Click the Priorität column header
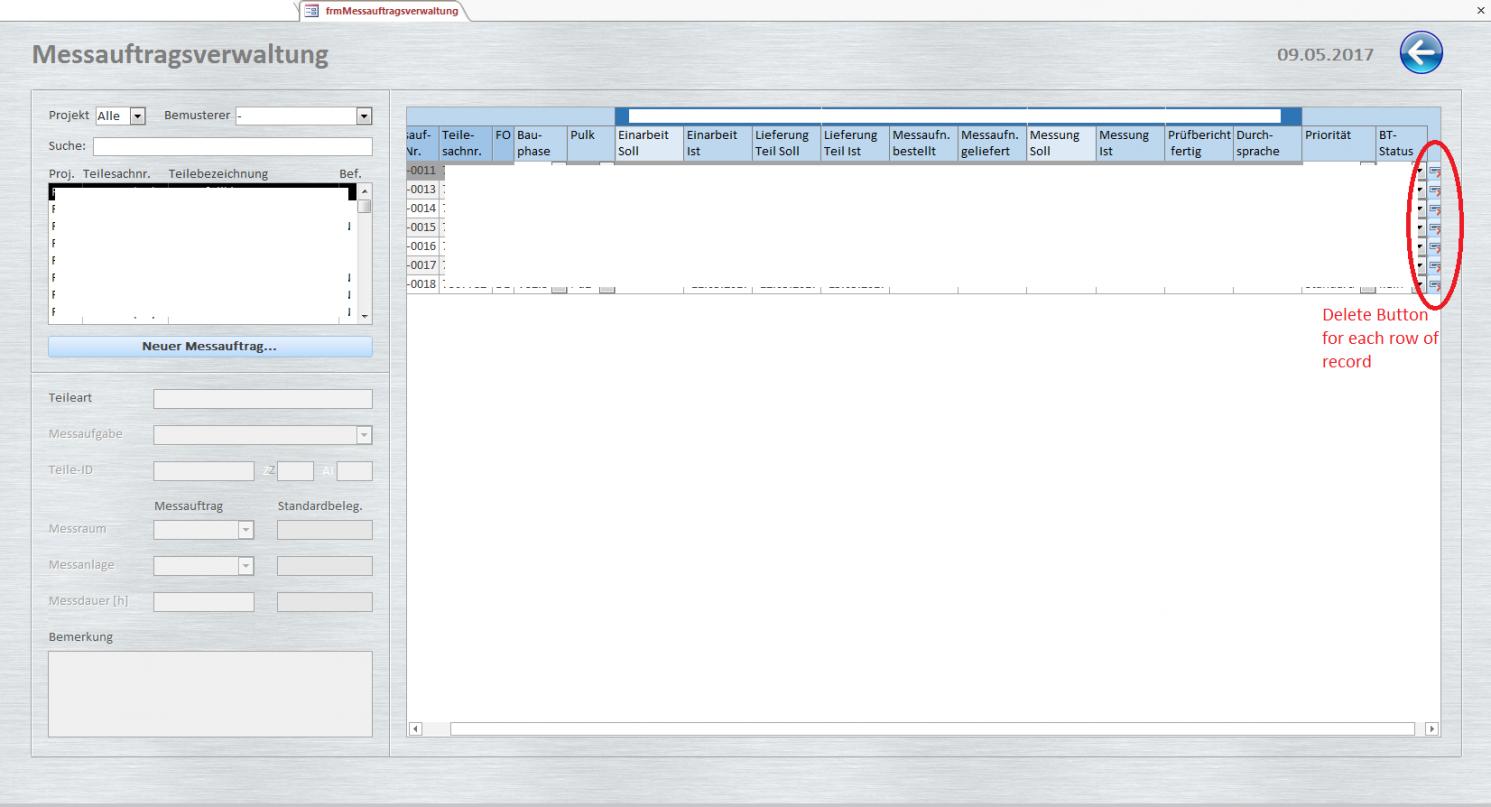Image resolution: width=1491 pixels, height=807 pixels. [1338, 144]
